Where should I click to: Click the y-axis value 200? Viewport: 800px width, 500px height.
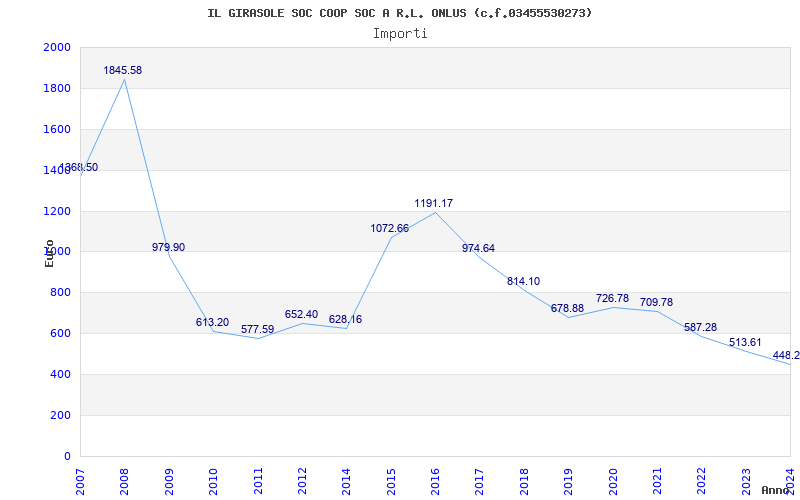tap(60, 415)
